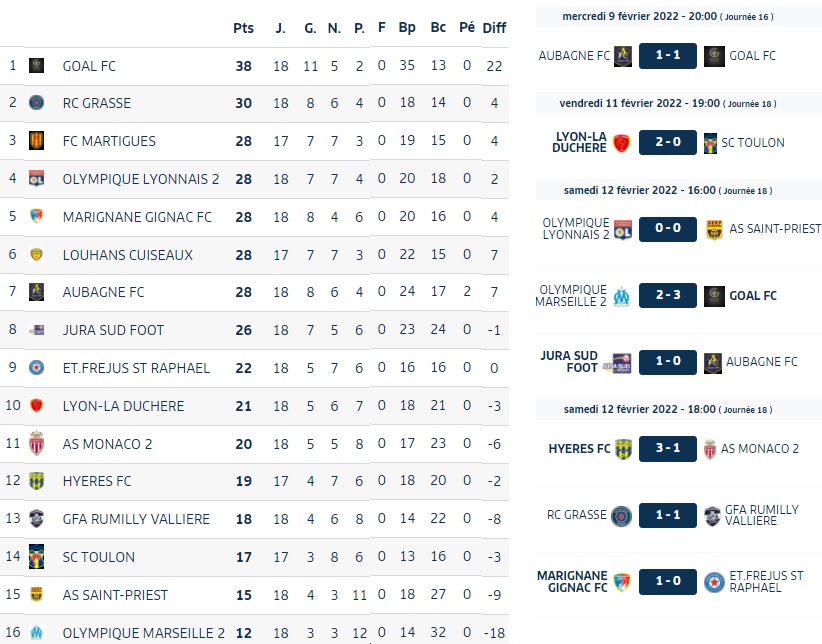Click the Pts column header
Viewport: 822px width, 644px height.
243,28
